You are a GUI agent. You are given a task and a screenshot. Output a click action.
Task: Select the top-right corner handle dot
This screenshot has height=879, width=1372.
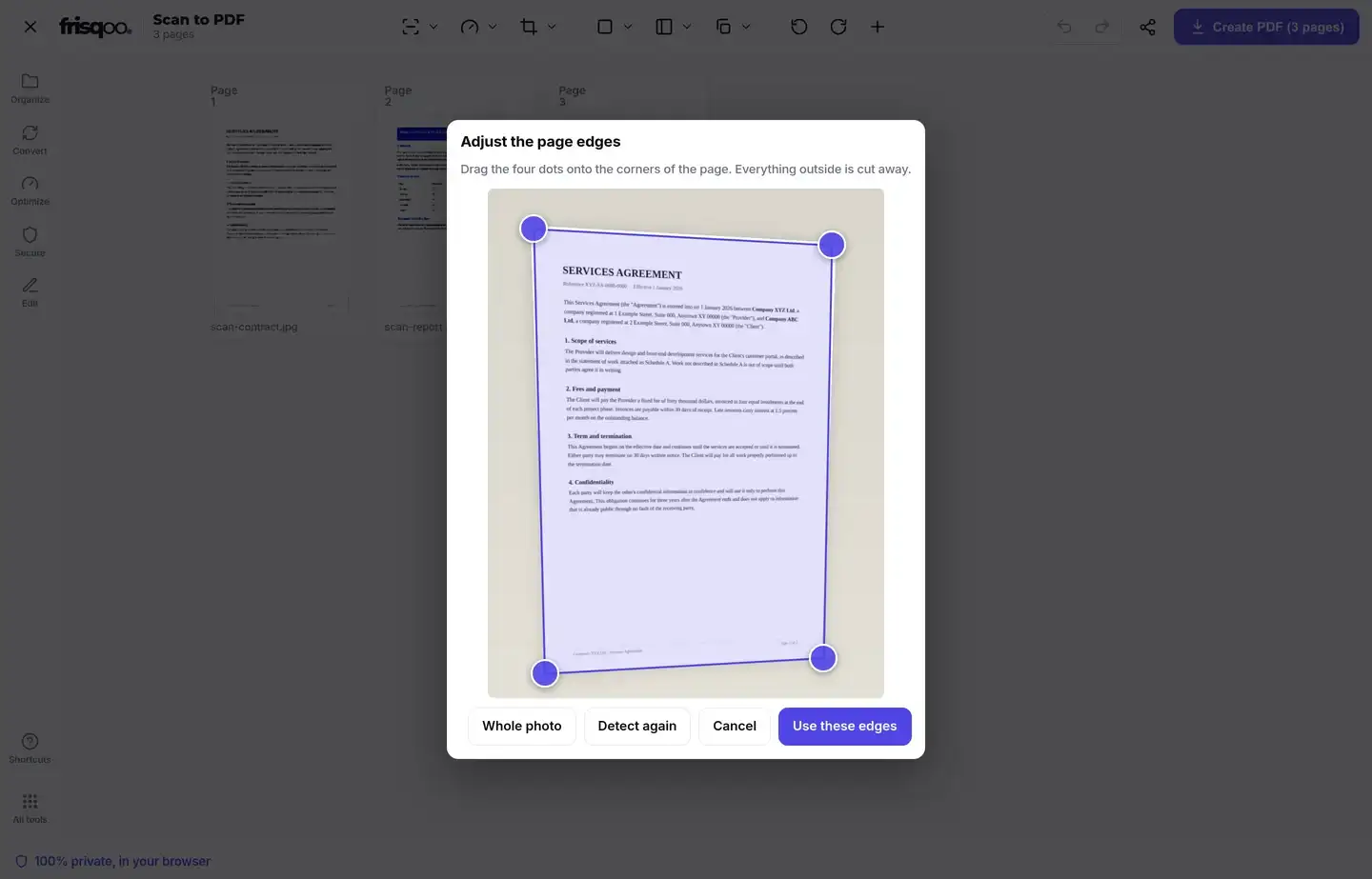pyautogui.click(x=832, y=245)
